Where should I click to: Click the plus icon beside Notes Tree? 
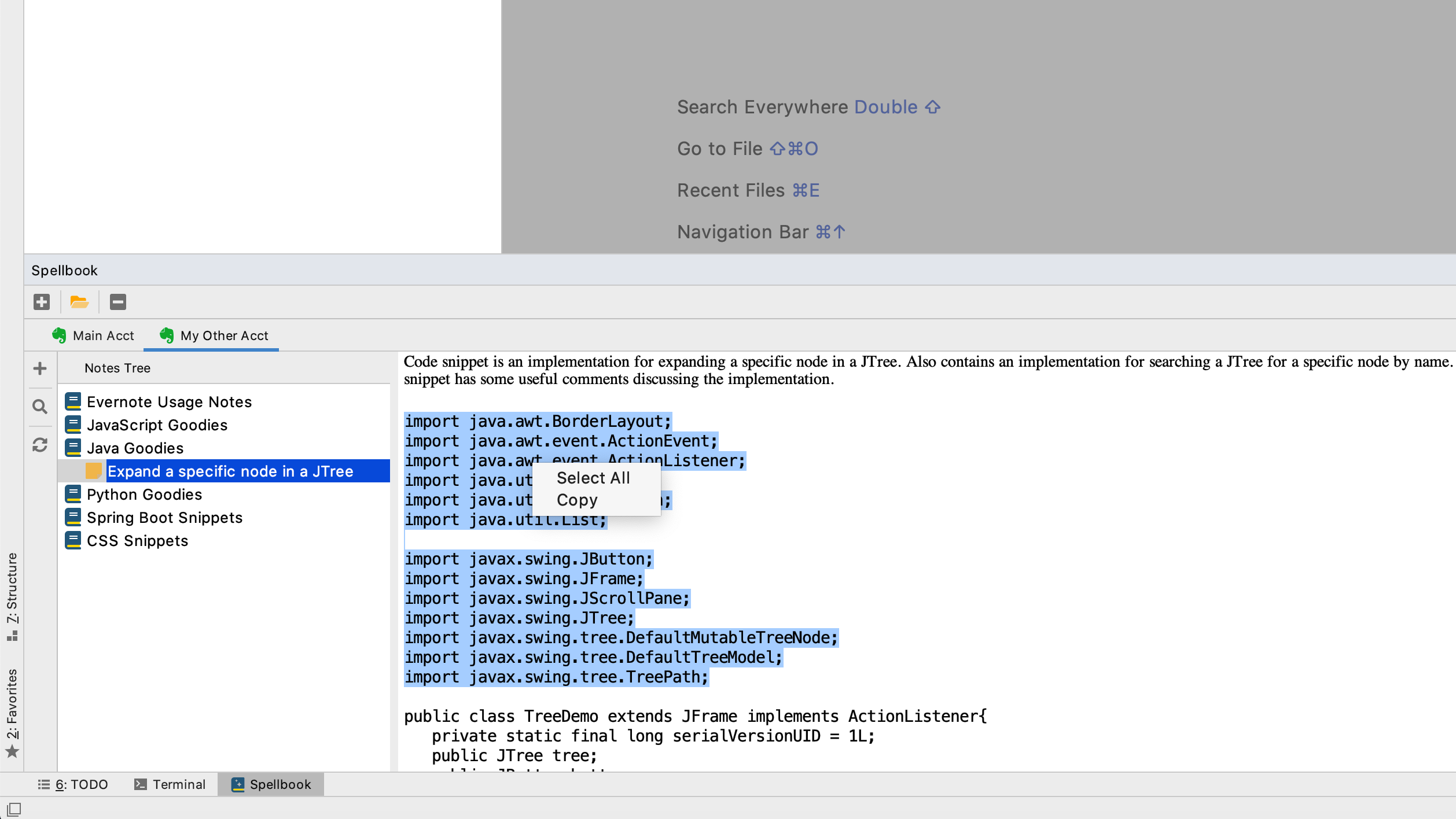40,368
